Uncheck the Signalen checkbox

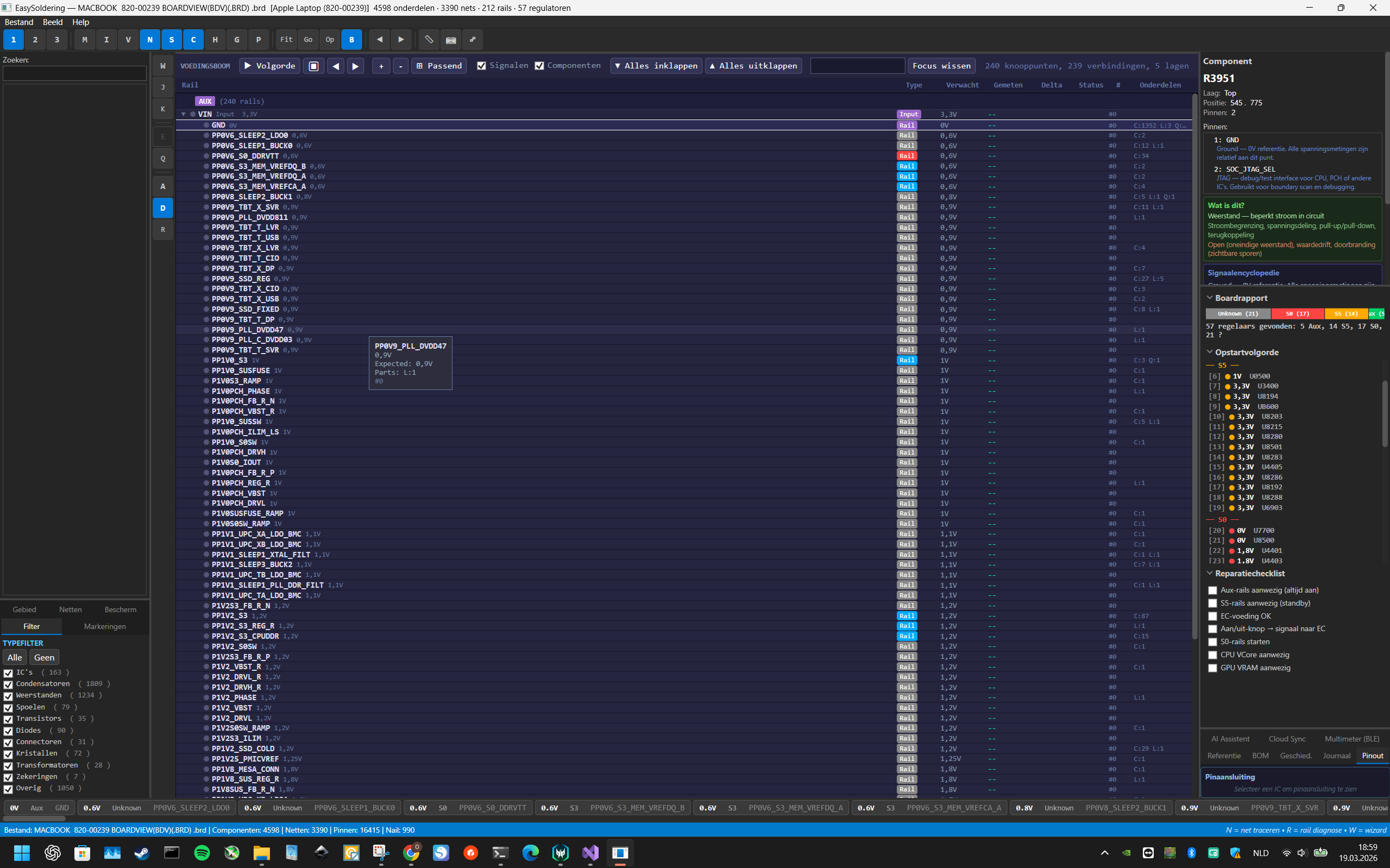pyautogui.click(x=481, y=66)
